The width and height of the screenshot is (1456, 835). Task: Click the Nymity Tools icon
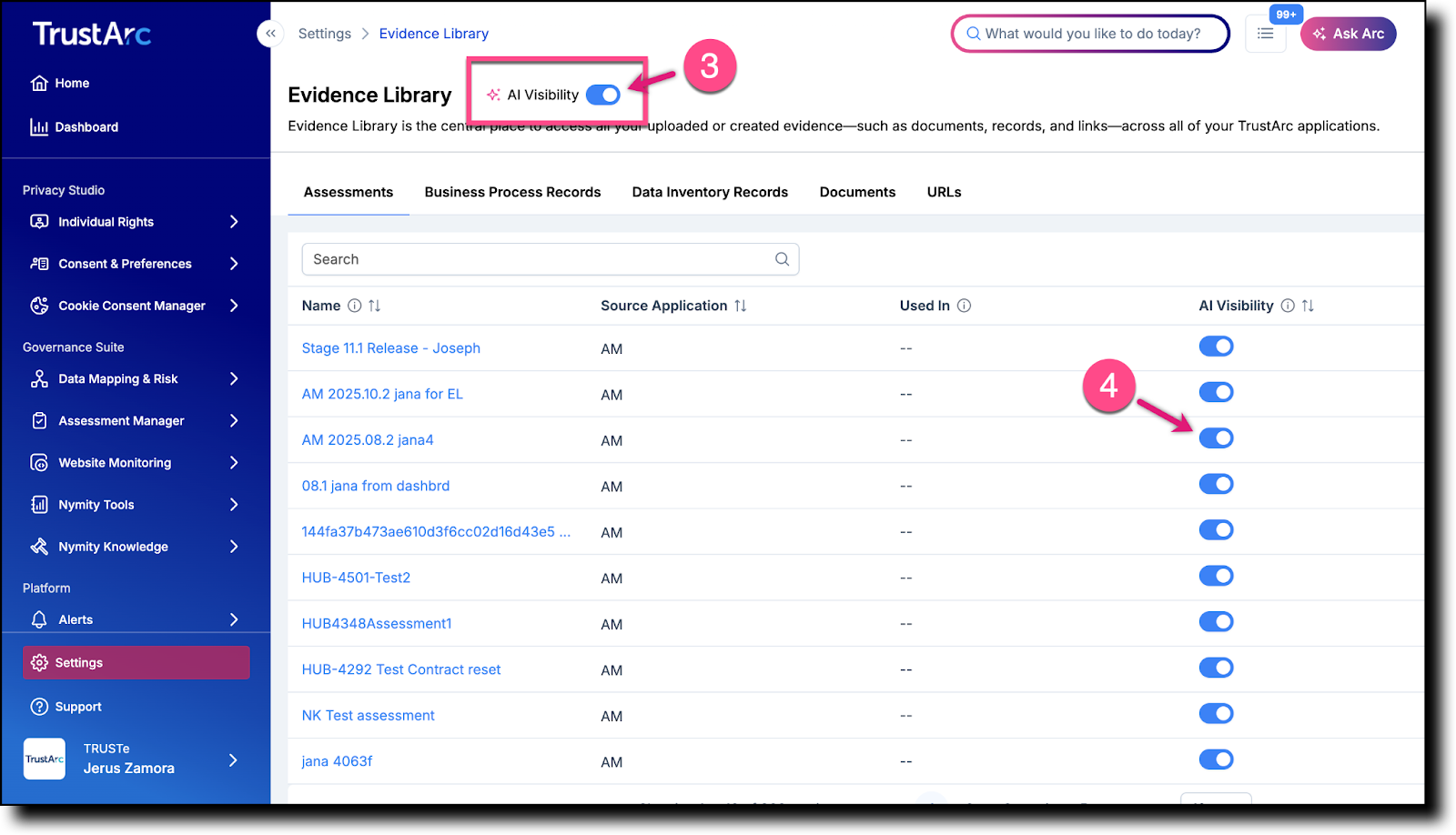point(39,504)
